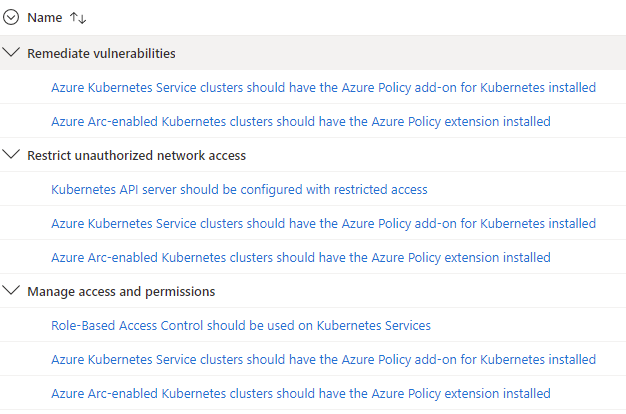Select the Manage access and permissions label

click(121, 291)
